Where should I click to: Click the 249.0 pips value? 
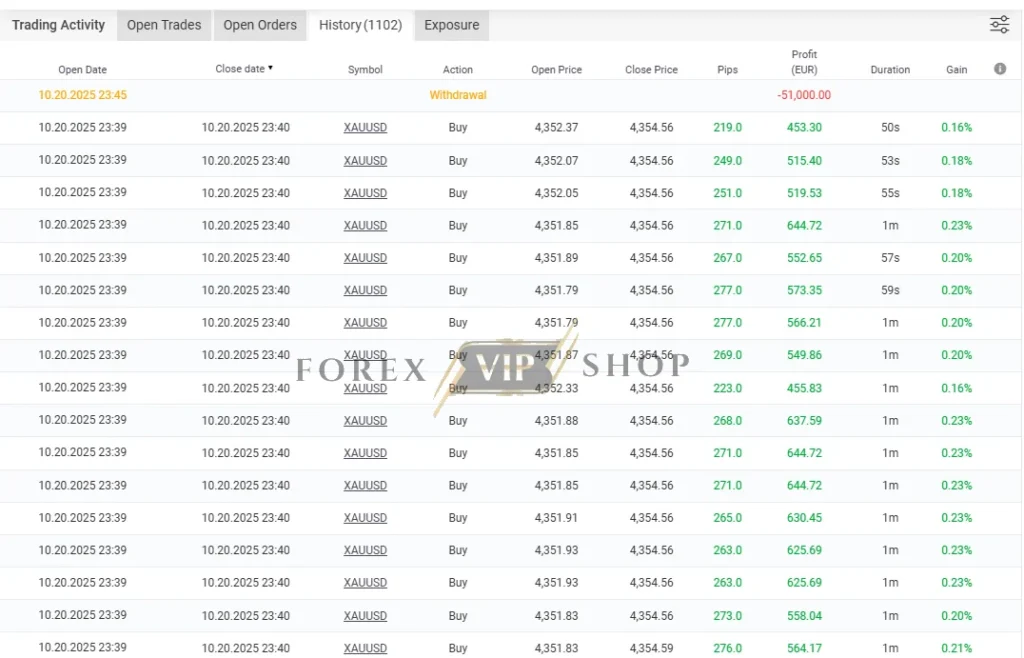coord(728,161)
